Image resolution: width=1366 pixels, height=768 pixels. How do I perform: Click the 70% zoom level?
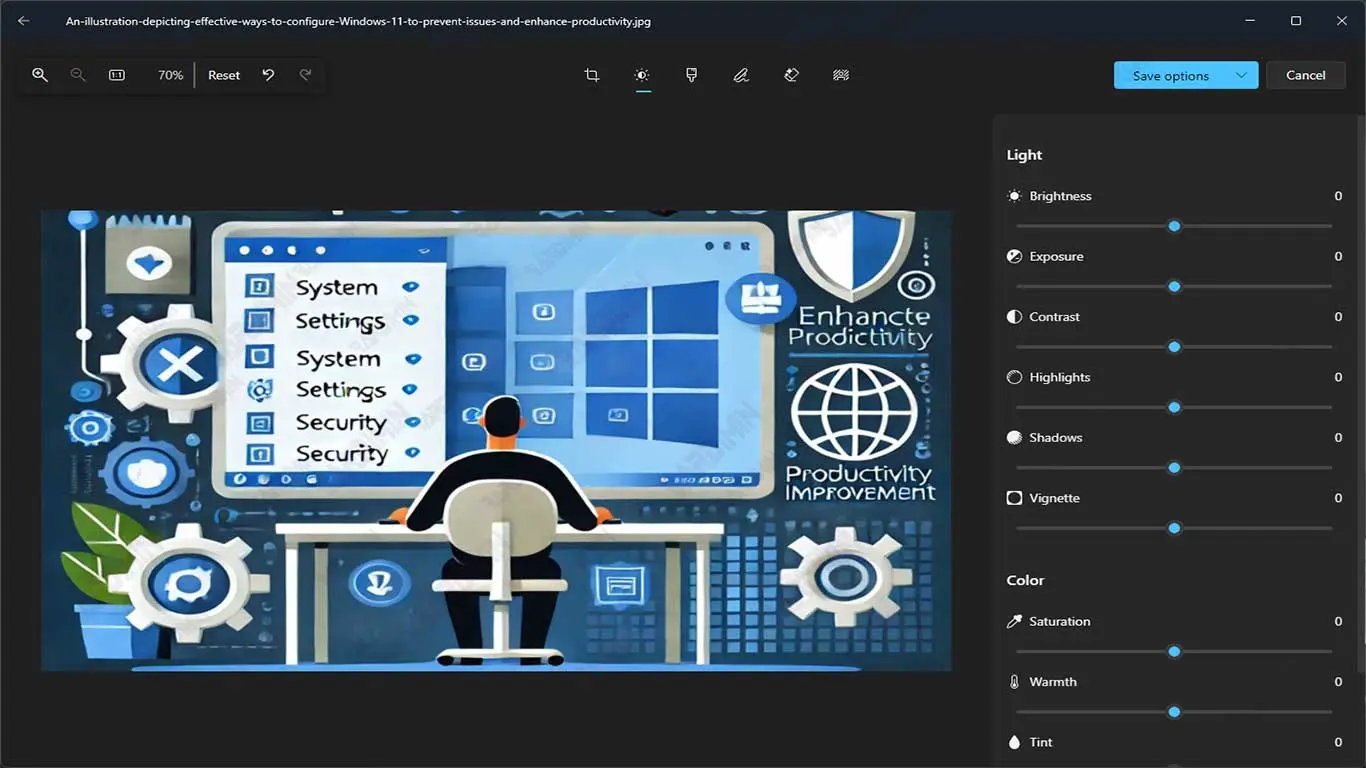[170, 75]
